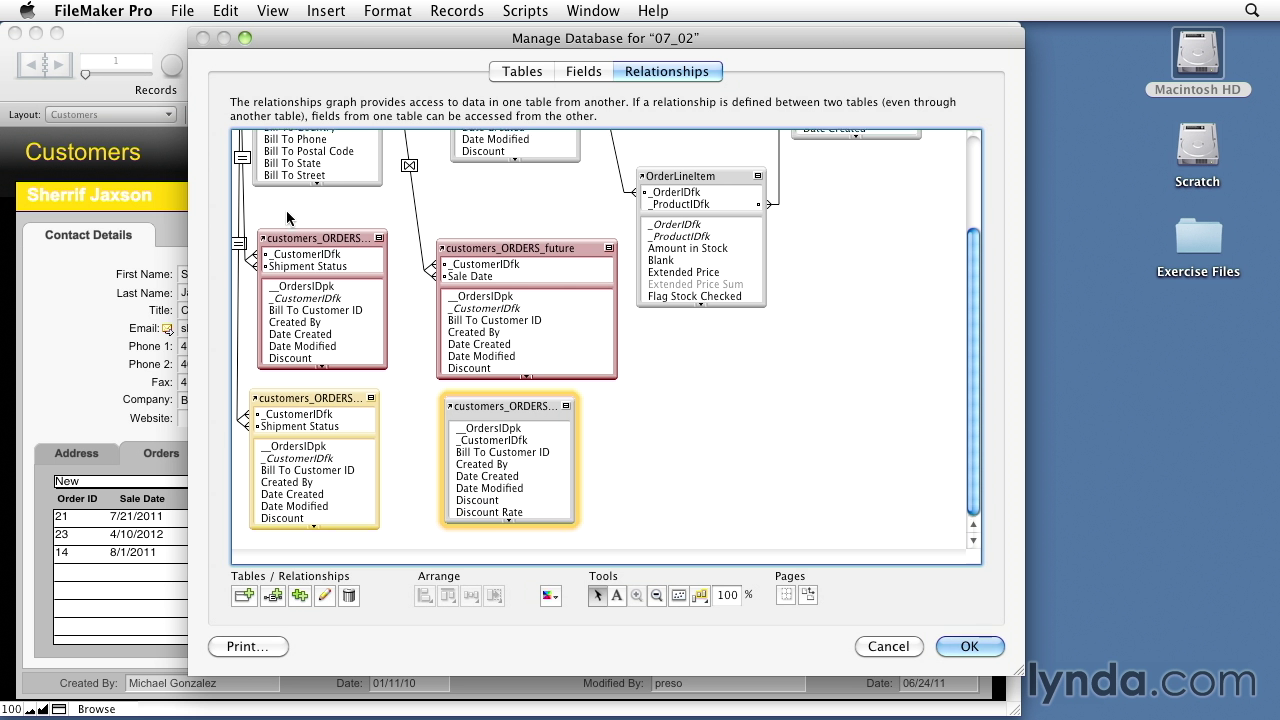Select the Relationships tab
The height and width of the screenshot is (720, 1280).
pyautogui.click(x=667, y=72)
